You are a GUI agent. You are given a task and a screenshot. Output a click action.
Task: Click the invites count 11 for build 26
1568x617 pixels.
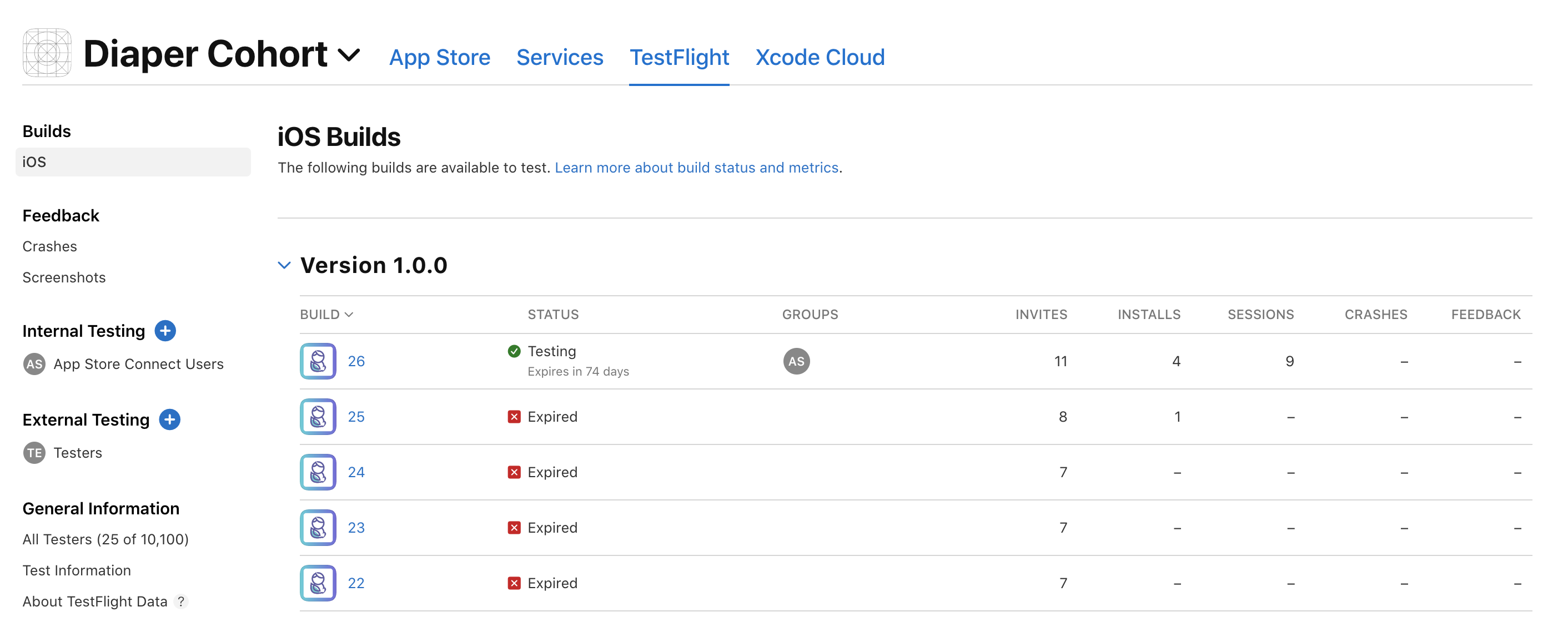click(x=1061, y=361)
